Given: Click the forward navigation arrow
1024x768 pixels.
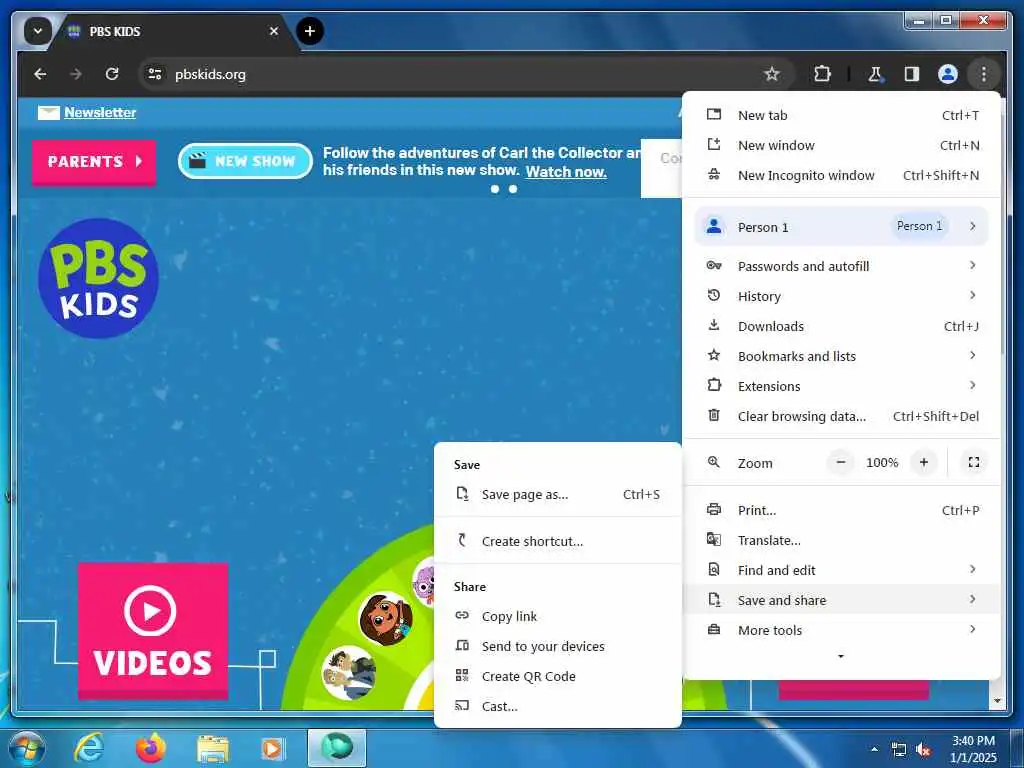Looking at the screenshot, I should pyautogui.click(x=76, y=74).
